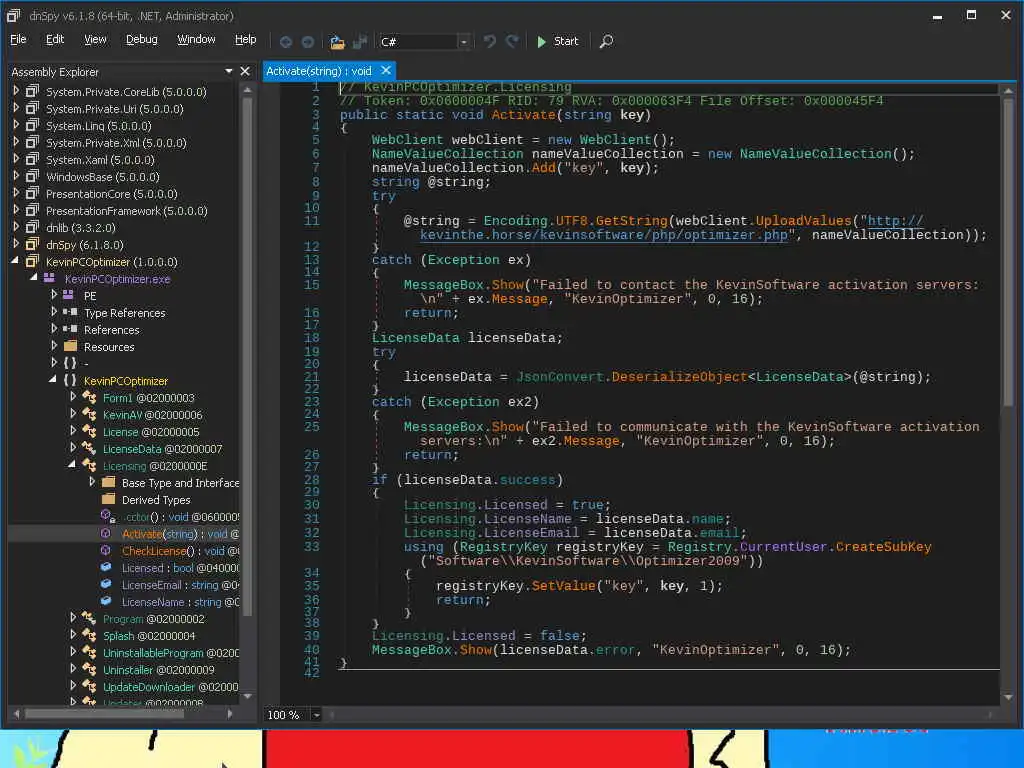Select the CheckLicense() method

180,551
